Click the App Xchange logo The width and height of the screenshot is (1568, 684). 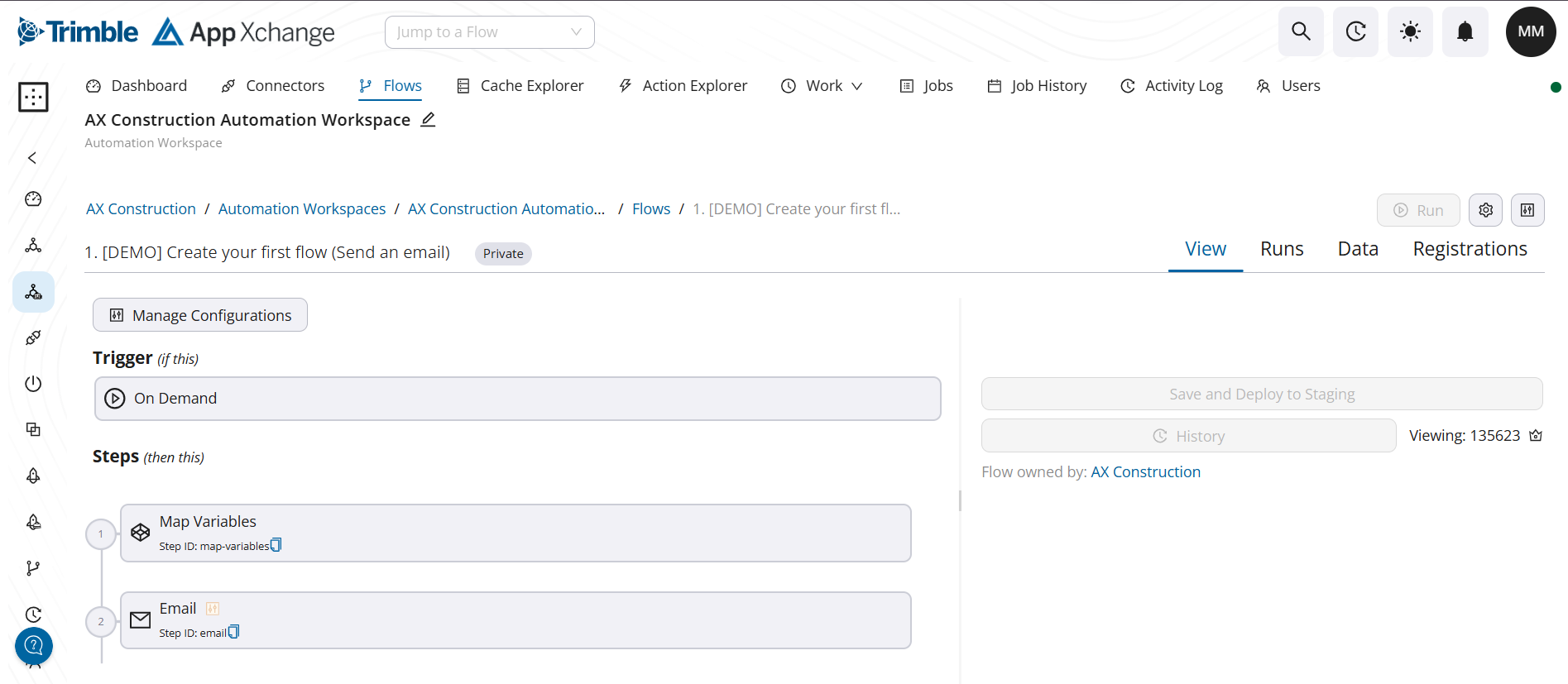[x=243, y=32]
